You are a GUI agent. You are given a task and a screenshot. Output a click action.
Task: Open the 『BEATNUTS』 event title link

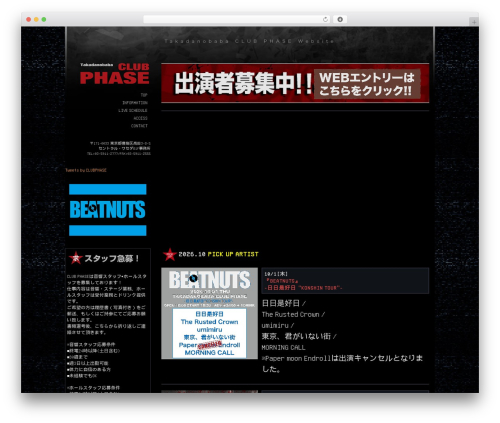(x=282, y=281)
